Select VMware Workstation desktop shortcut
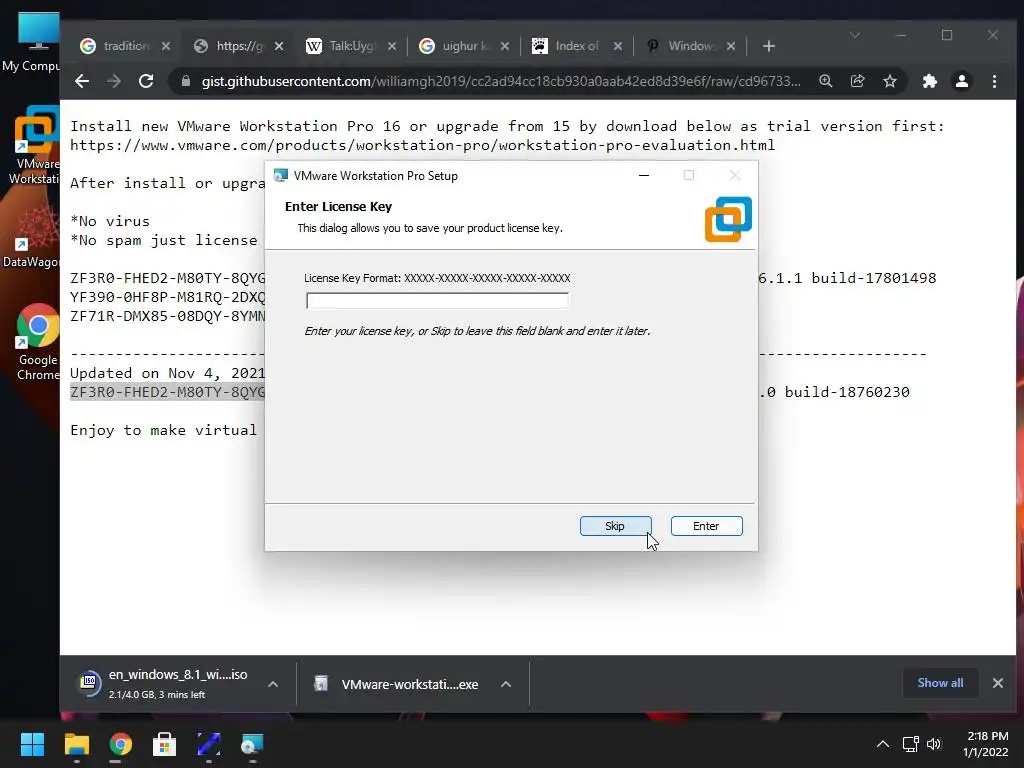 34,145
